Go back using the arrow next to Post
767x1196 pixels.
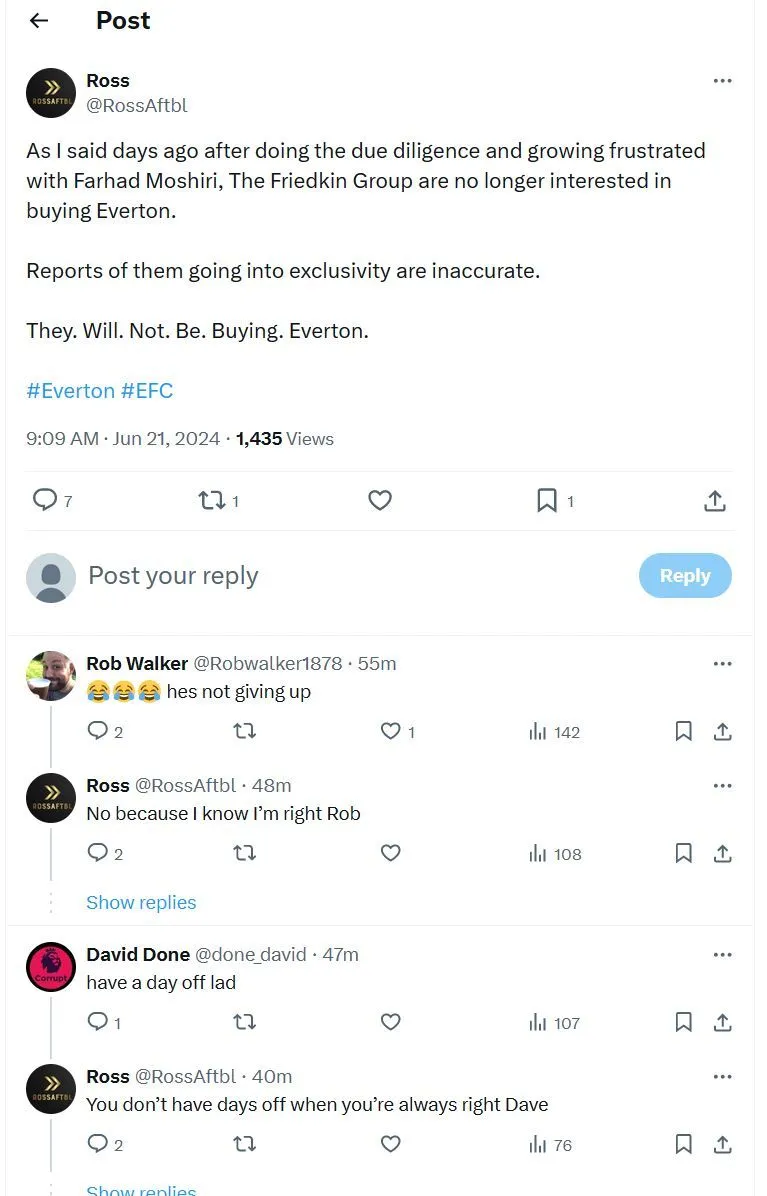click(39, 21)
